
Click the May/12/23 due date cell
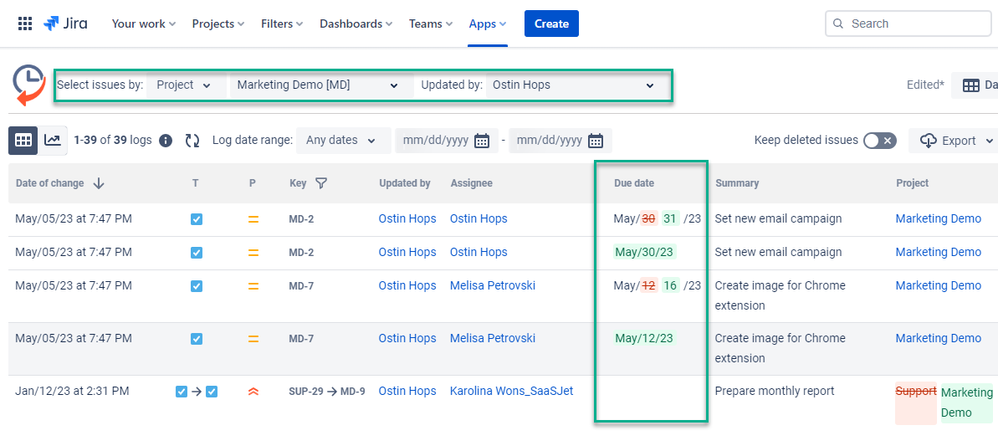pos(645,339)
